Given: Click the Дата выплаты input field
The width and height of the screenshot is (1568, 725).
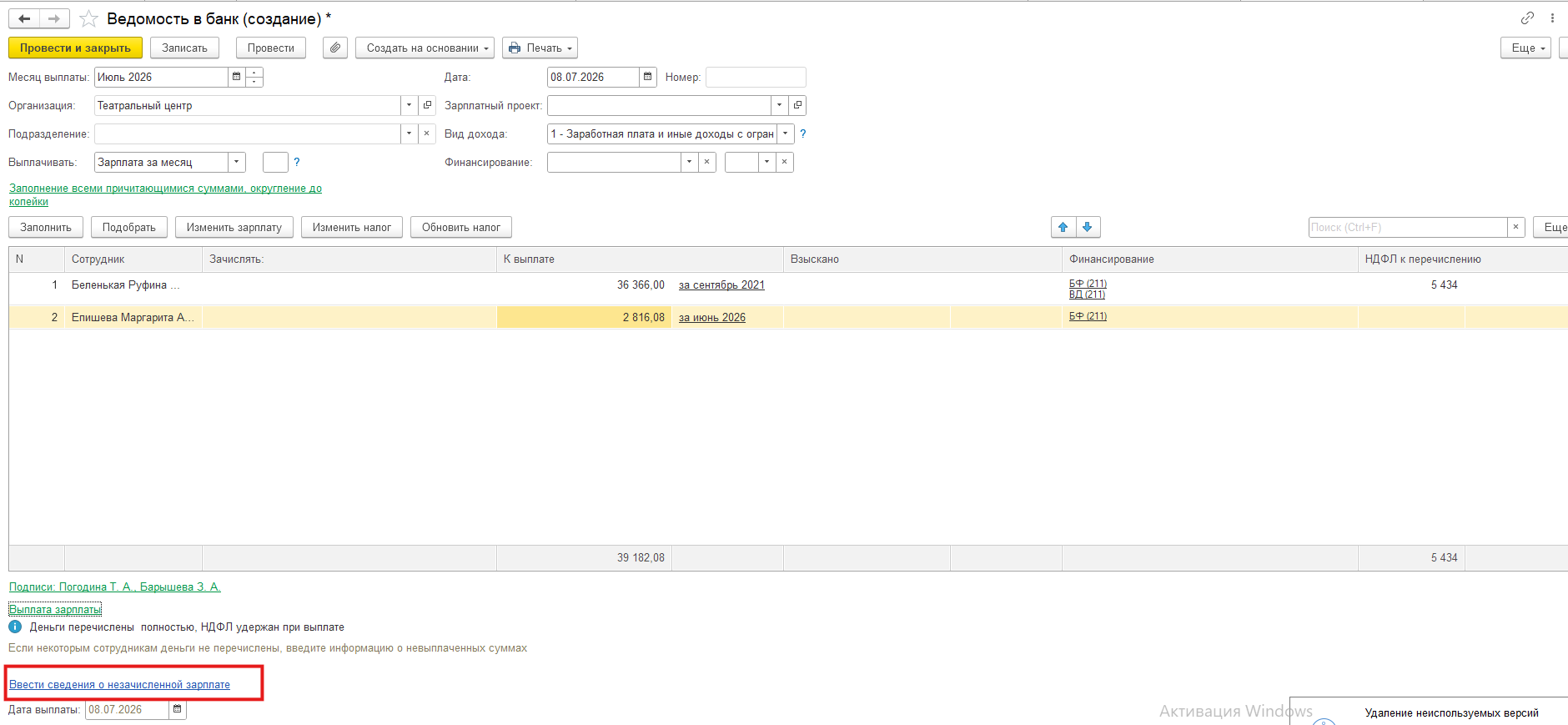Looking at the screenshot, I should tap(128, 709).
